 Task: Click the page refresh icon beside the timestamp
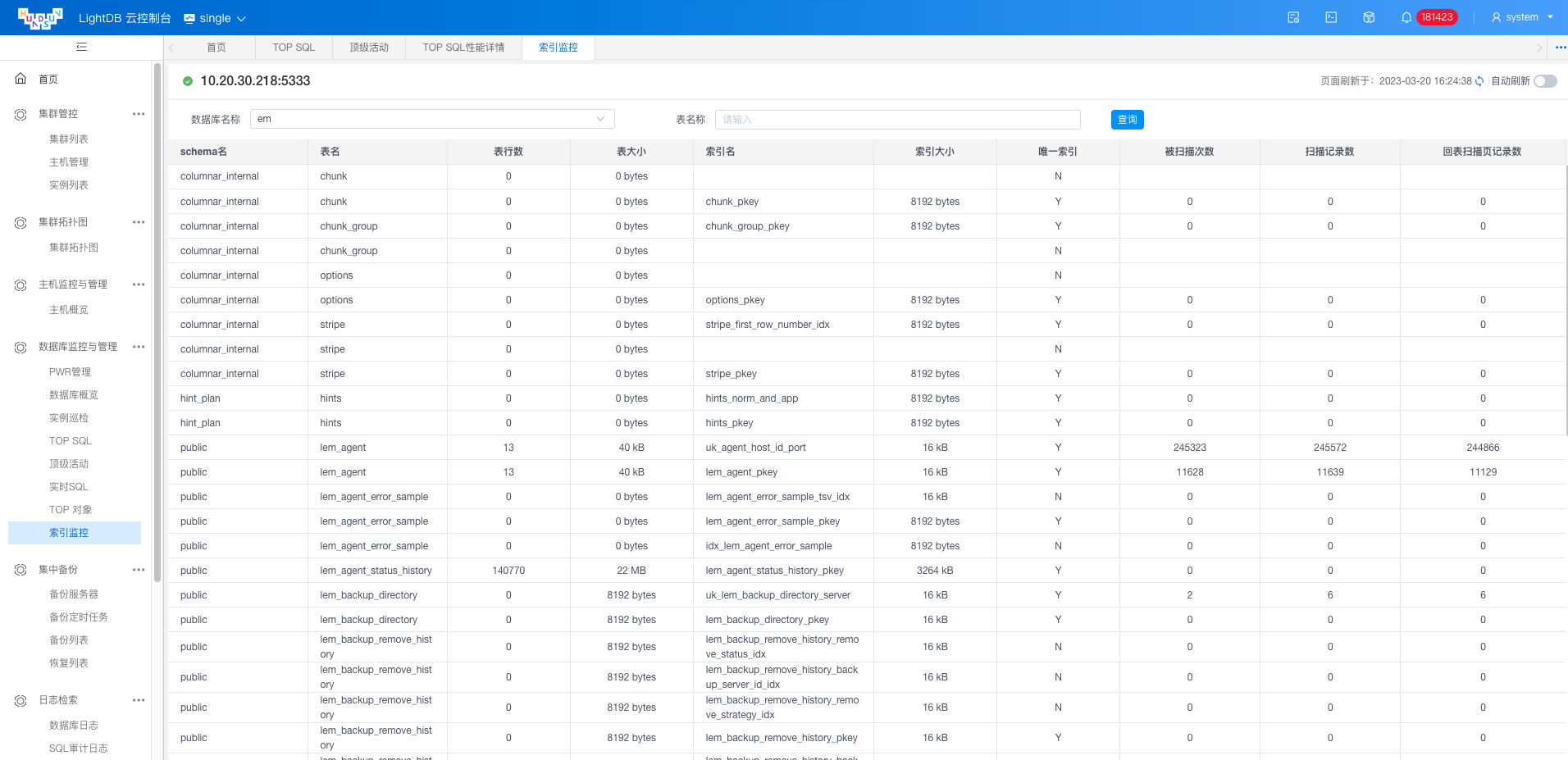tap(1479, 81)
